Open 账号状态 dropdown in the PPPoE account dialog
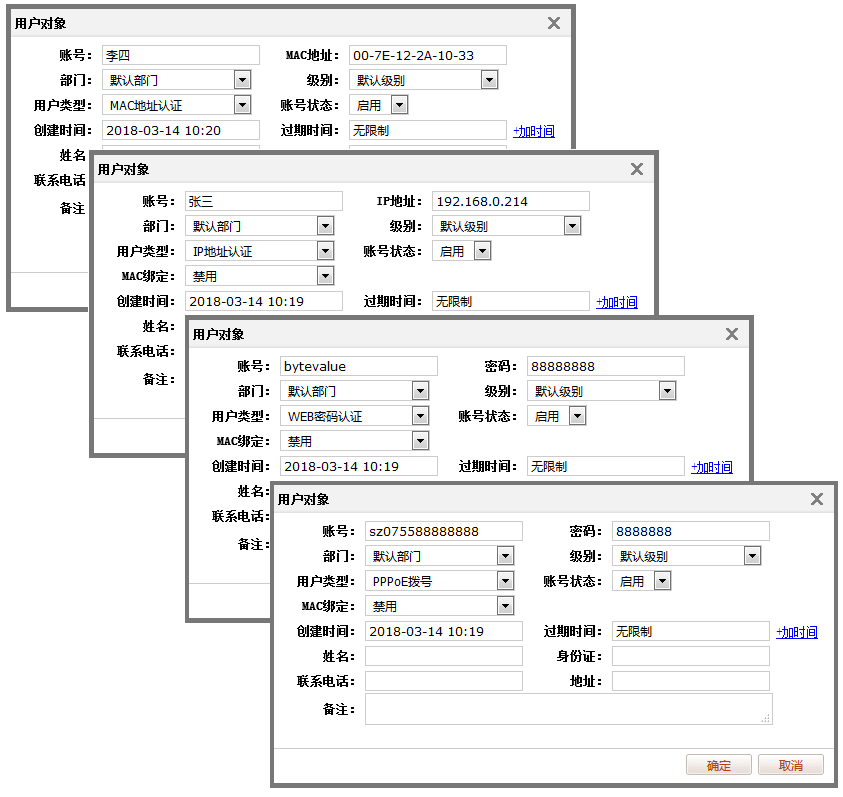Viewport: 843px width, 797px height. 662,581
